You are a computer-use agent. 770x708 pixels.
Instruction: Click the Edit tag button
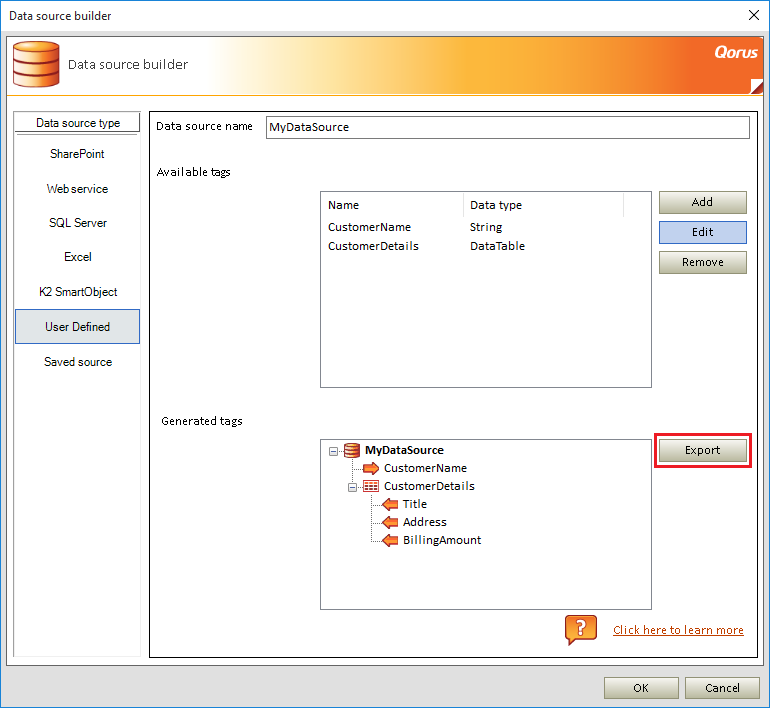tap(703, 232)
